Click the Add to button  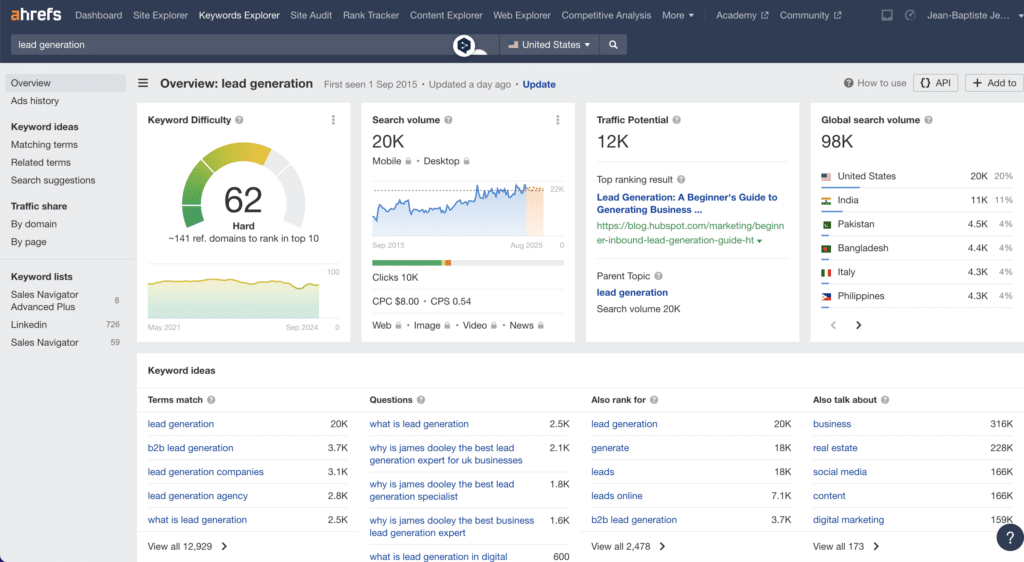(995, 83)
